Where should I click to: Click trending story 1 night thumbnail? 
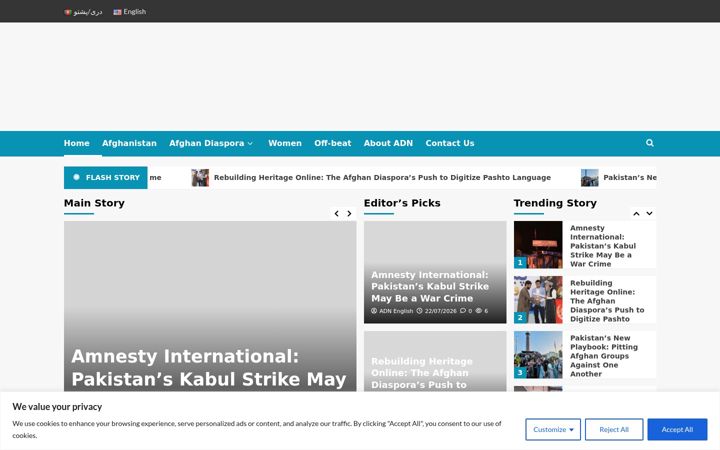tap(538, 245)
